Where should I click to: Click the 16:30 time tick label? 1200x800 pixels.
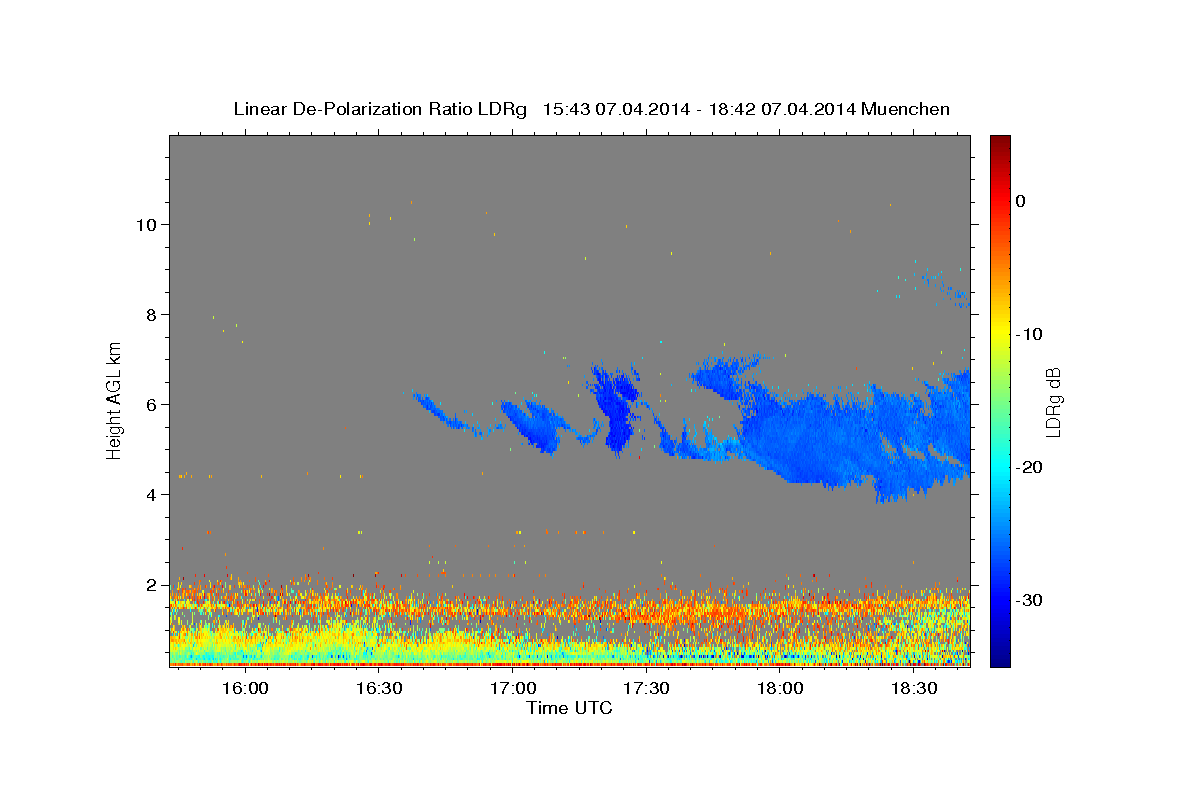point(378,689)
